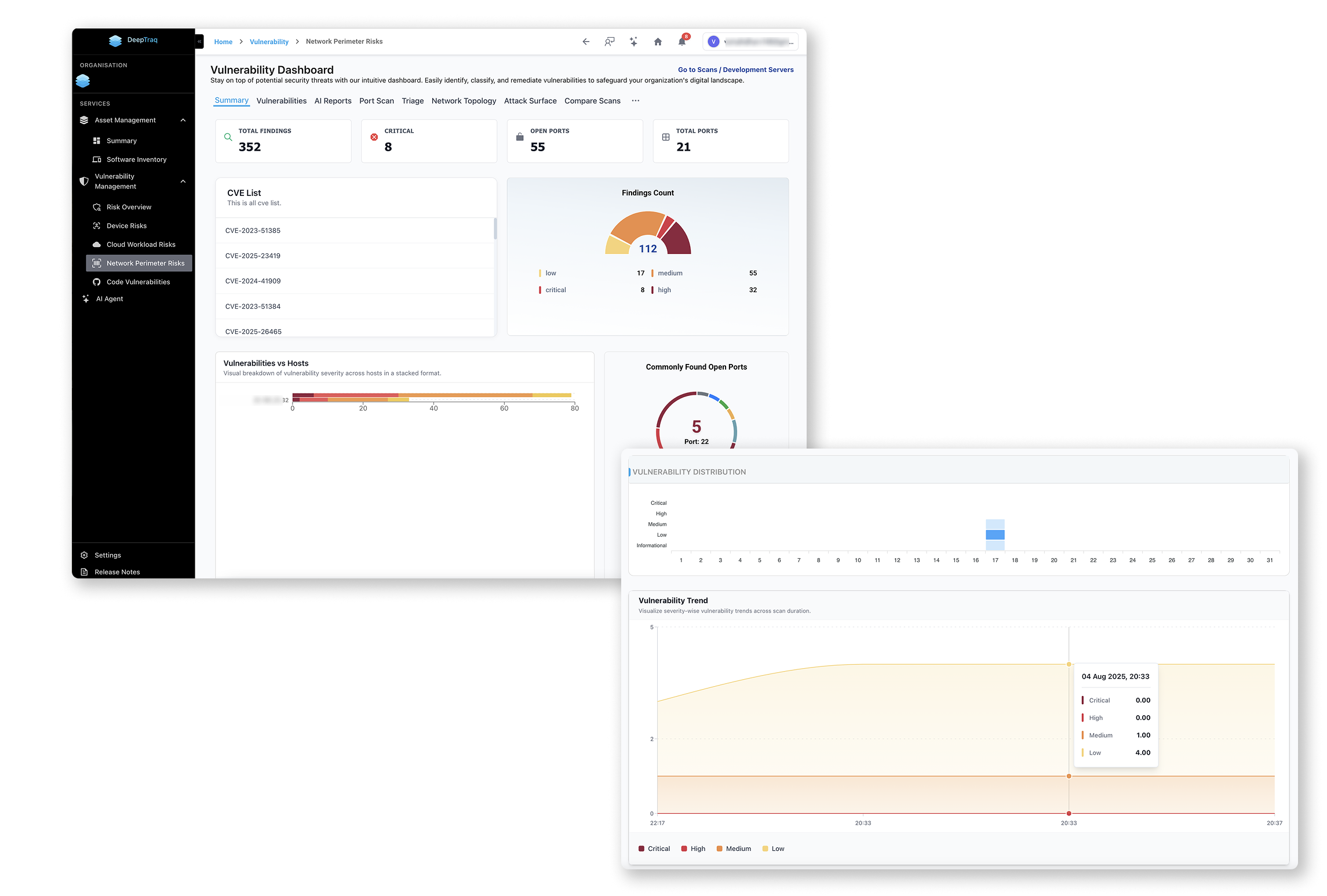
Task: Click the Asset Management layers icon
Action: click(x=84, y=120)
